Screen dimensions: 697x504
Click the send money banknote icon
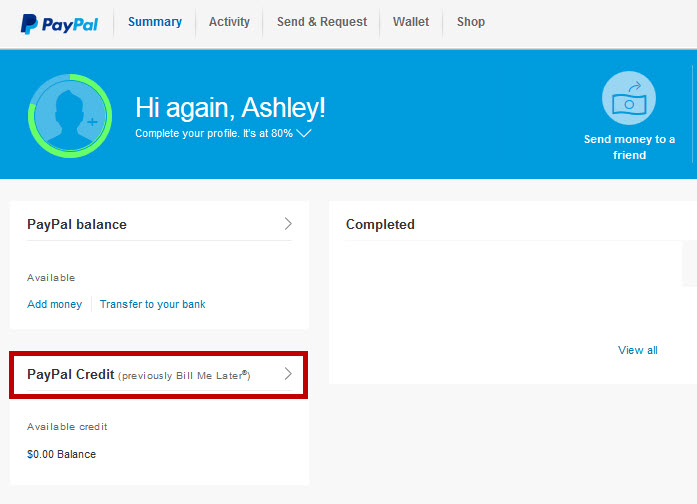point(629,98)
